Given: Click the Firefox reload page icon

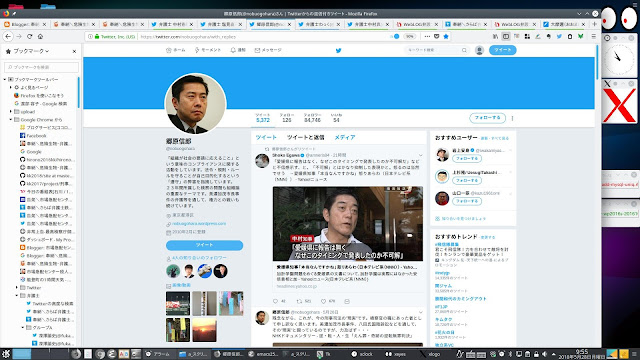Looking at the screenshot, I should click(x=29, y=36).
